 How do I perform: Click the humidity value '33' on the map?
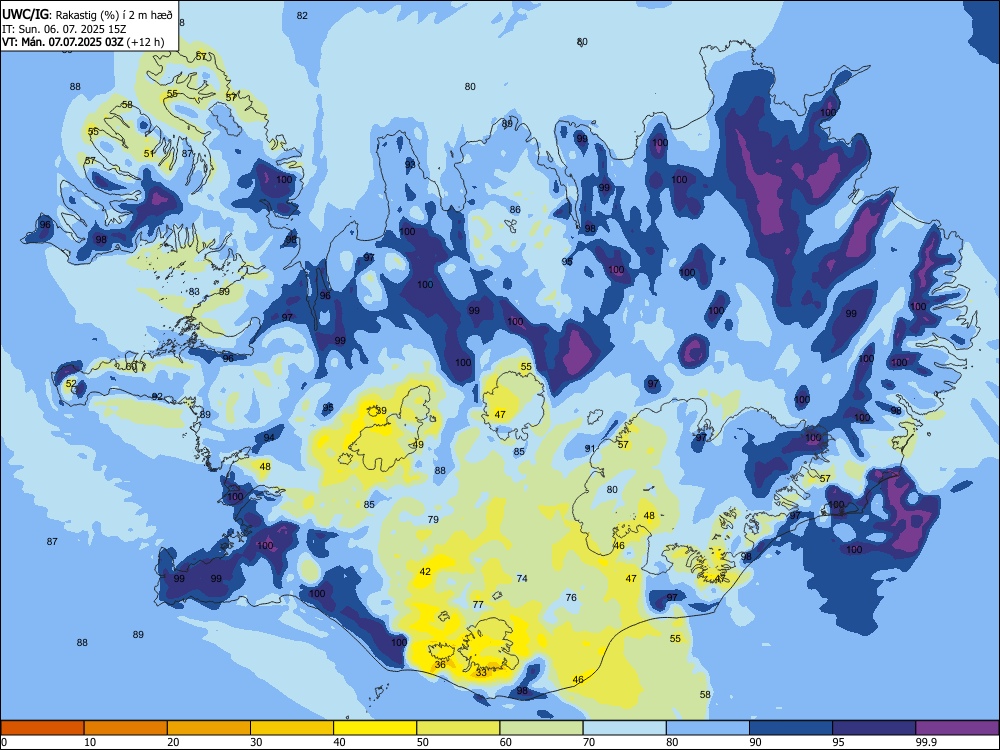click(x=482, y=672)
